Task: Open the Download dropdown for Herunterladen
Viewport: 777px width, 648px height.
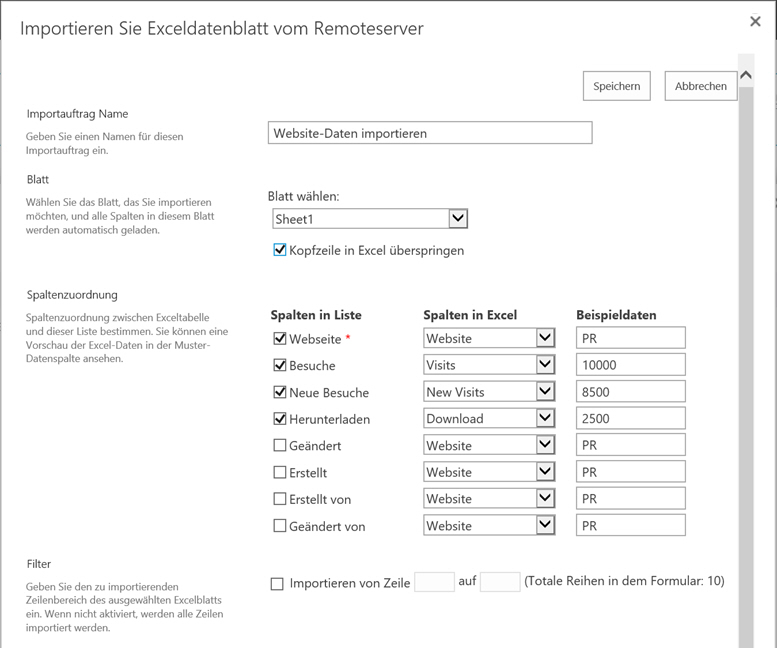Action: pos(489,418)
